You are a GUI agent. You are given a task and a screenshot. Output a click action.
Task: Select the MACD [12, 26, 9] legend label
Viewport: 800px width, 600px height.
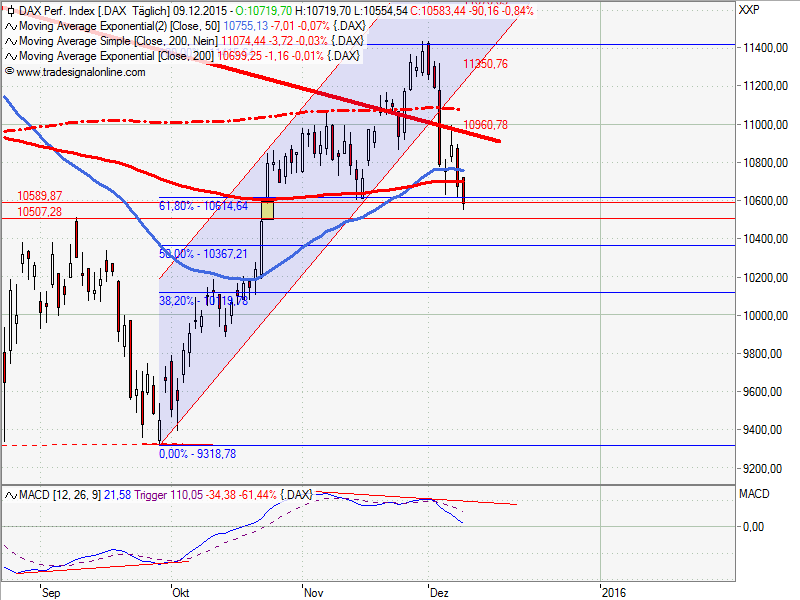[x=60, y=494]
